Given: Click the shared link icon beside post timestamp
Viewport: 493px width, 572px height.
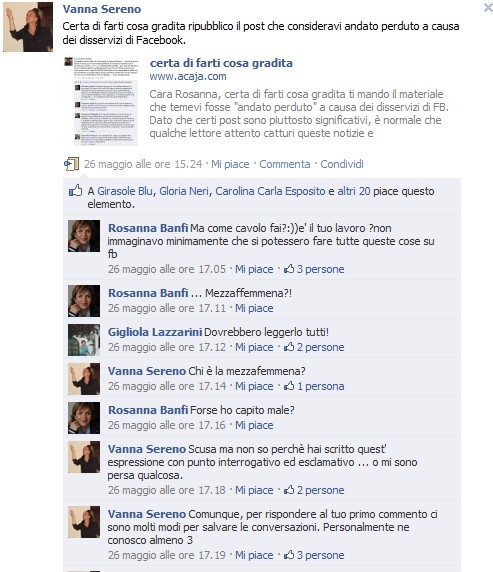Looking at the screenshot, I should pyautogui.click(x=71, y=164).
